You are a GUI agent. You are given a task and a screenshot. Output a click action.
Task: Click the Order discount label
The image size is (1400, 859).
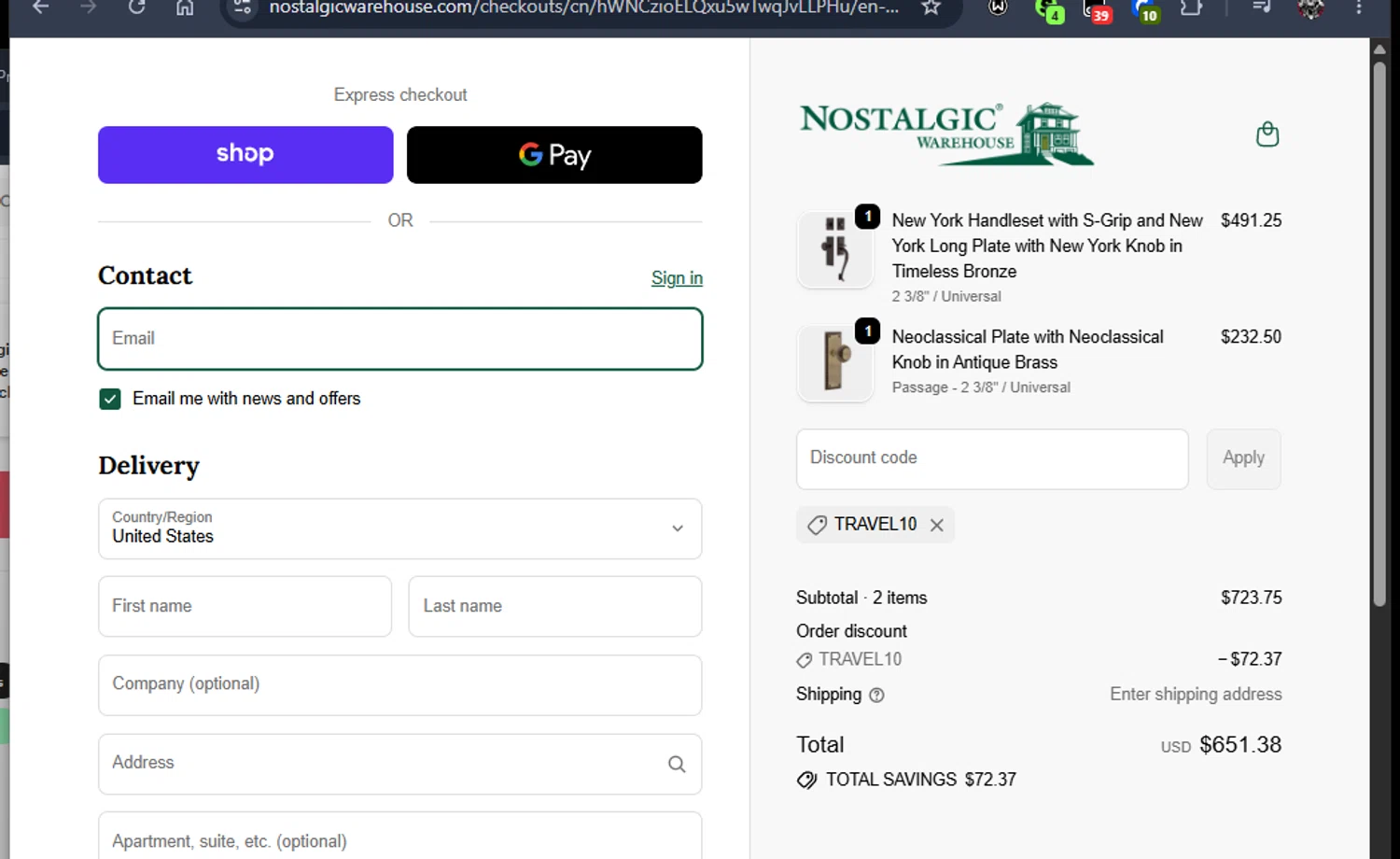tap(851, 631)
